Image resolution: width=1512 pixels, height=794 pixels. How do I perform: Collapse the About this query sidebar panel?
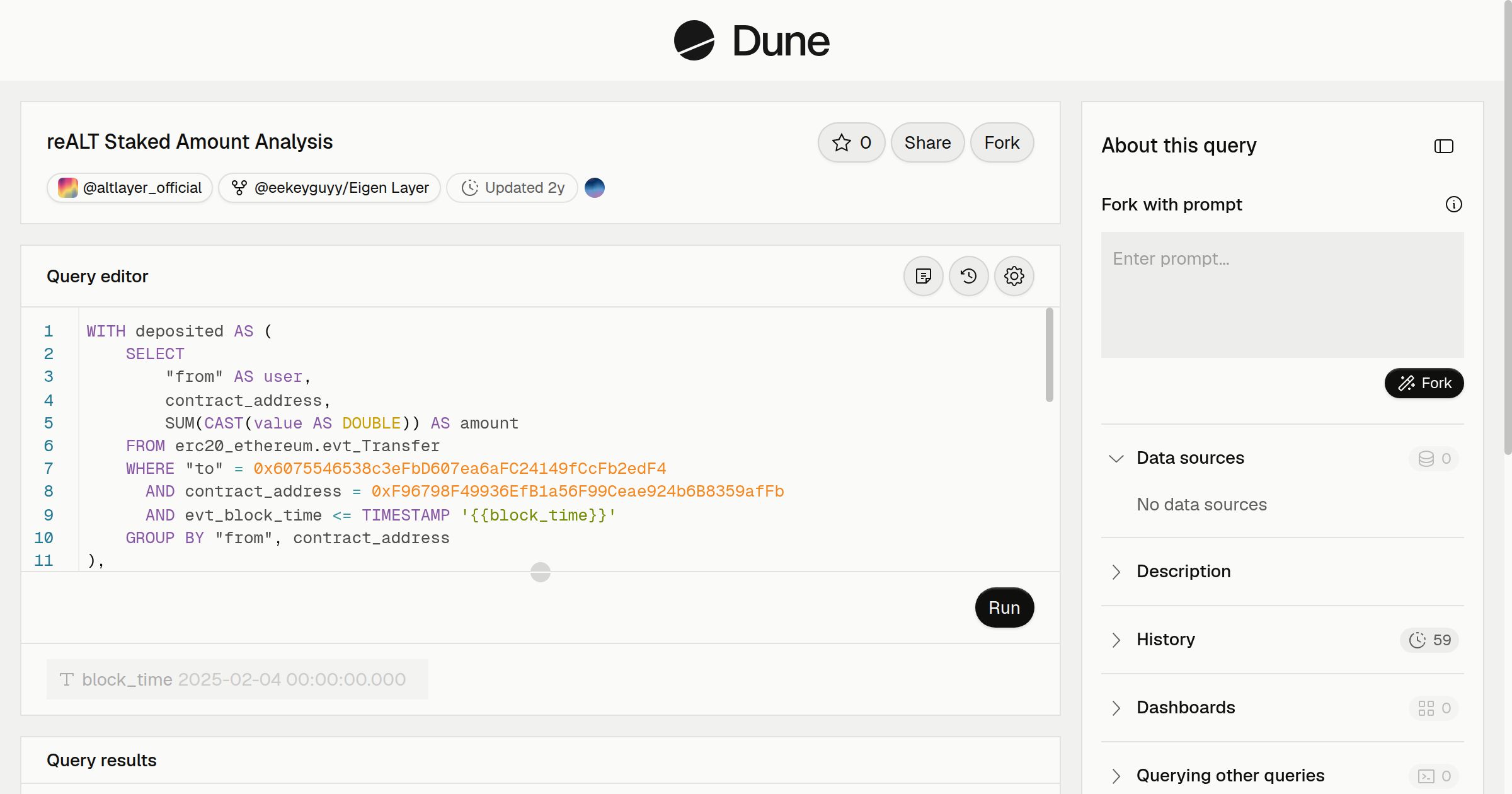tap(1443, 146)
